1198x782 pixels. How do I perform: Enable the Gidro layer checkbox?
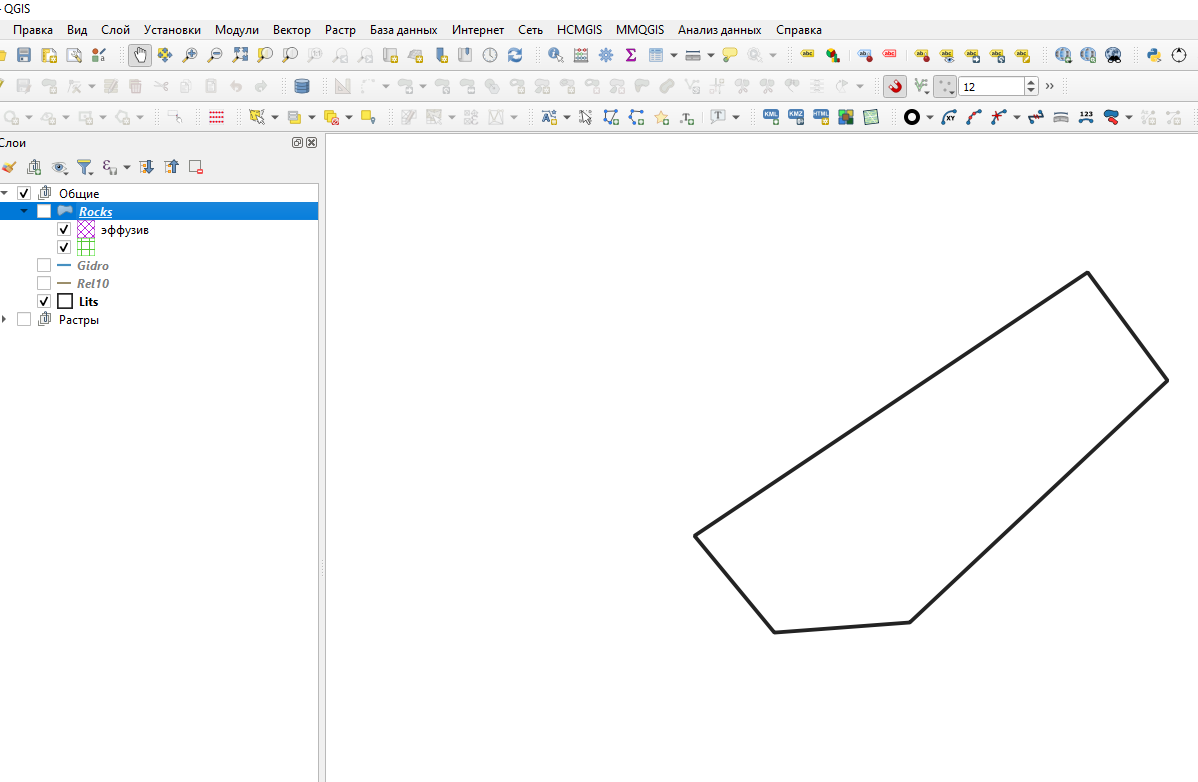(x=44, y=265)
